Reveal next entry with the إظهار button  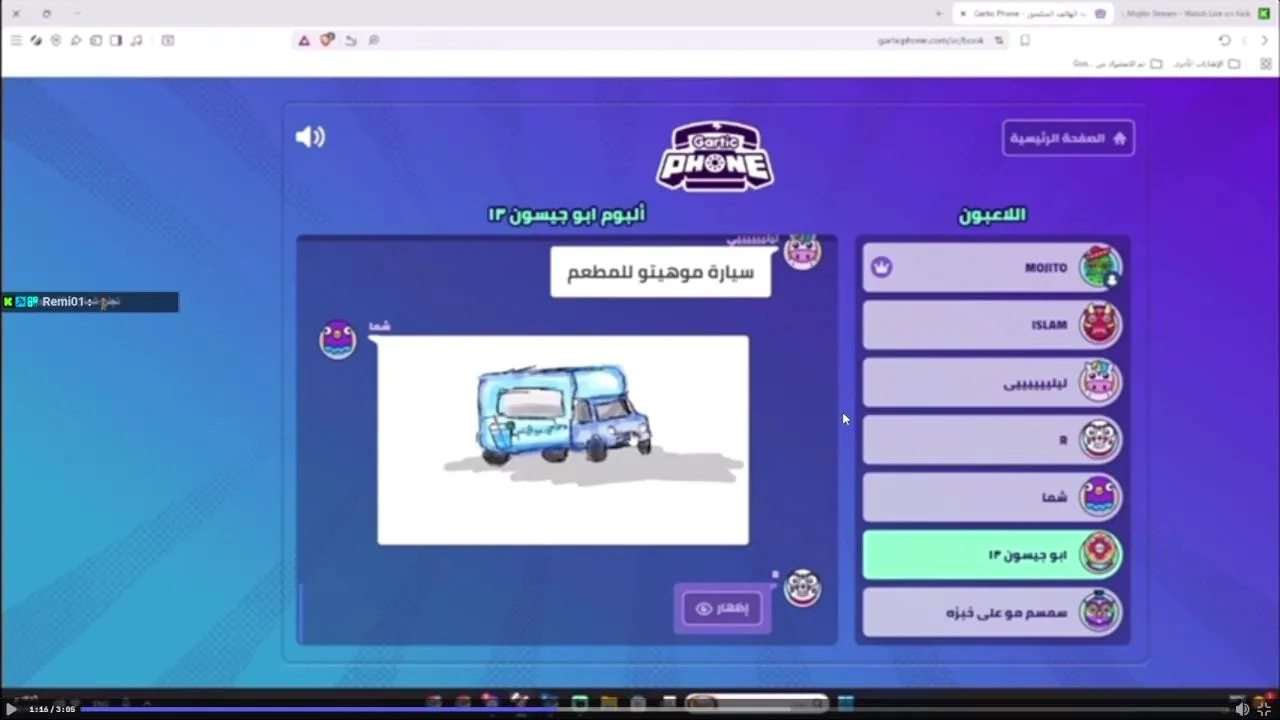[722, 608]
